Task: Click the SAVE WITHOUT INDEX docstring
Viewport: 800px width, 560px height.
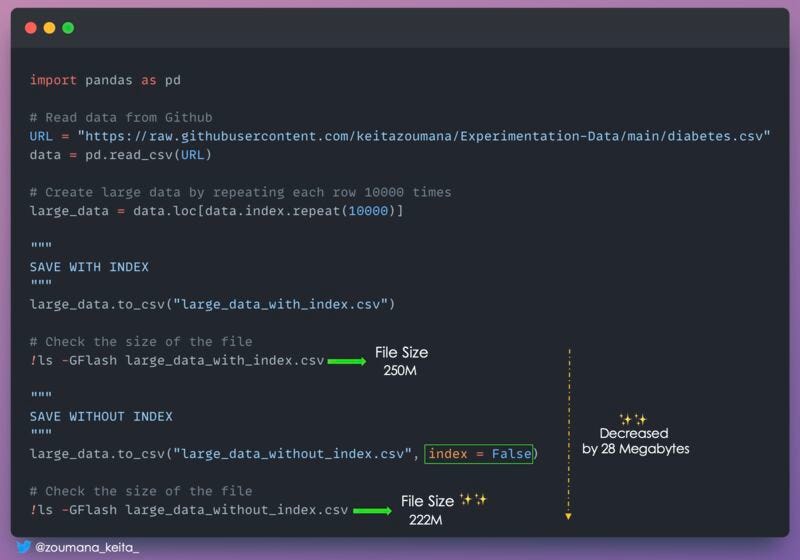Action: 101,416
